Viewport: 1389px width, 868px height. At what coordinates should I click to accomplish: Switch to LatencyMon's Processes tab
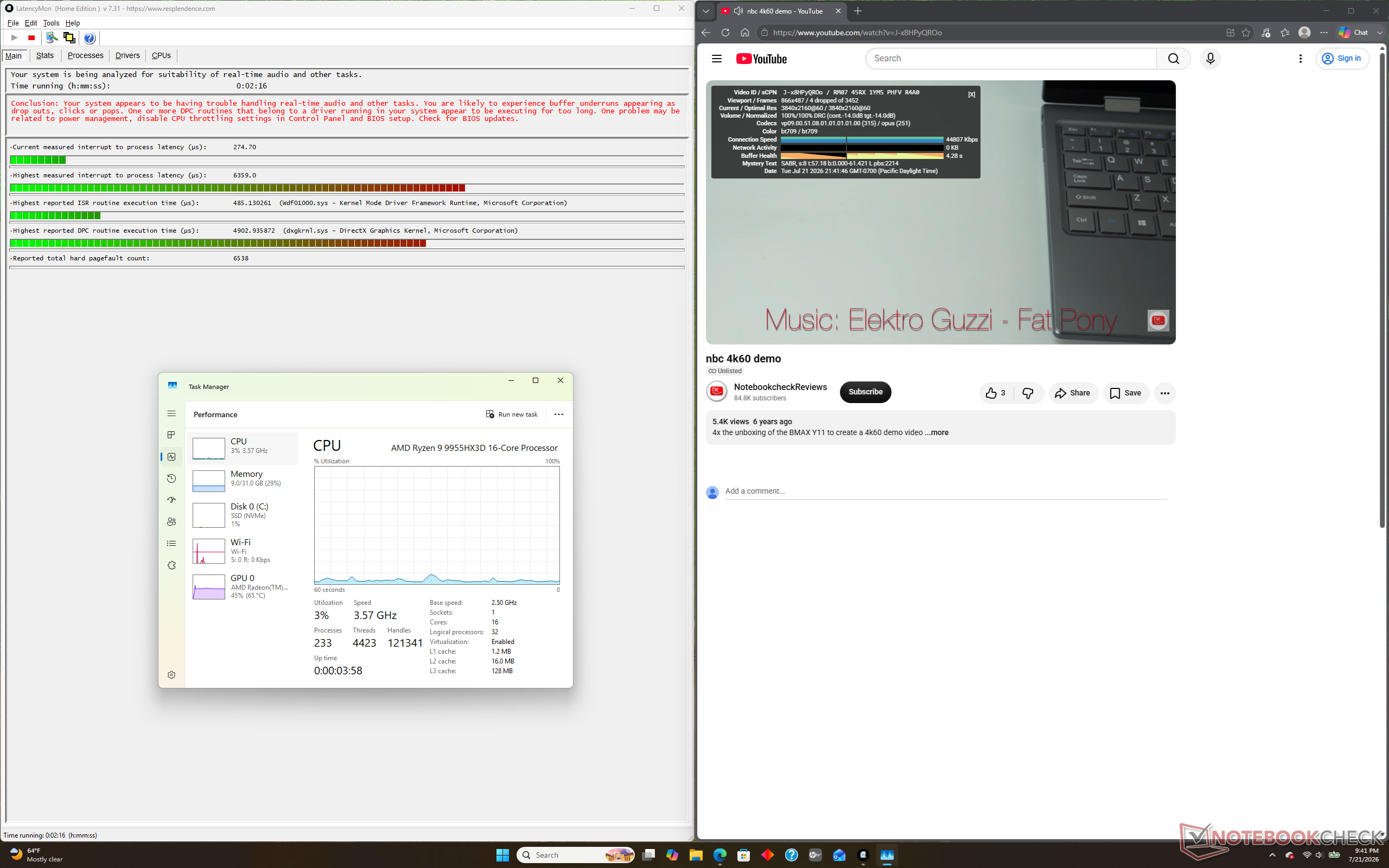point(86,56)
